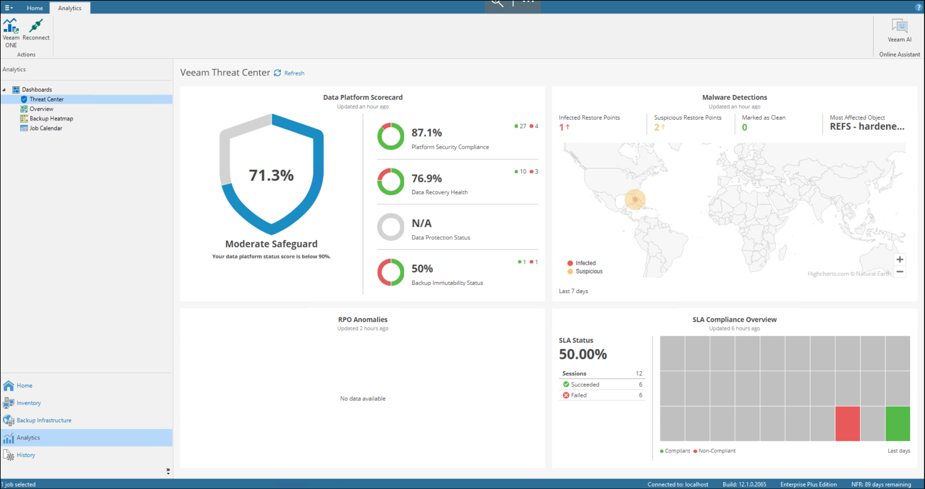
Task: Click the Job Calendar icon in tree
Action: click(24, 128)
